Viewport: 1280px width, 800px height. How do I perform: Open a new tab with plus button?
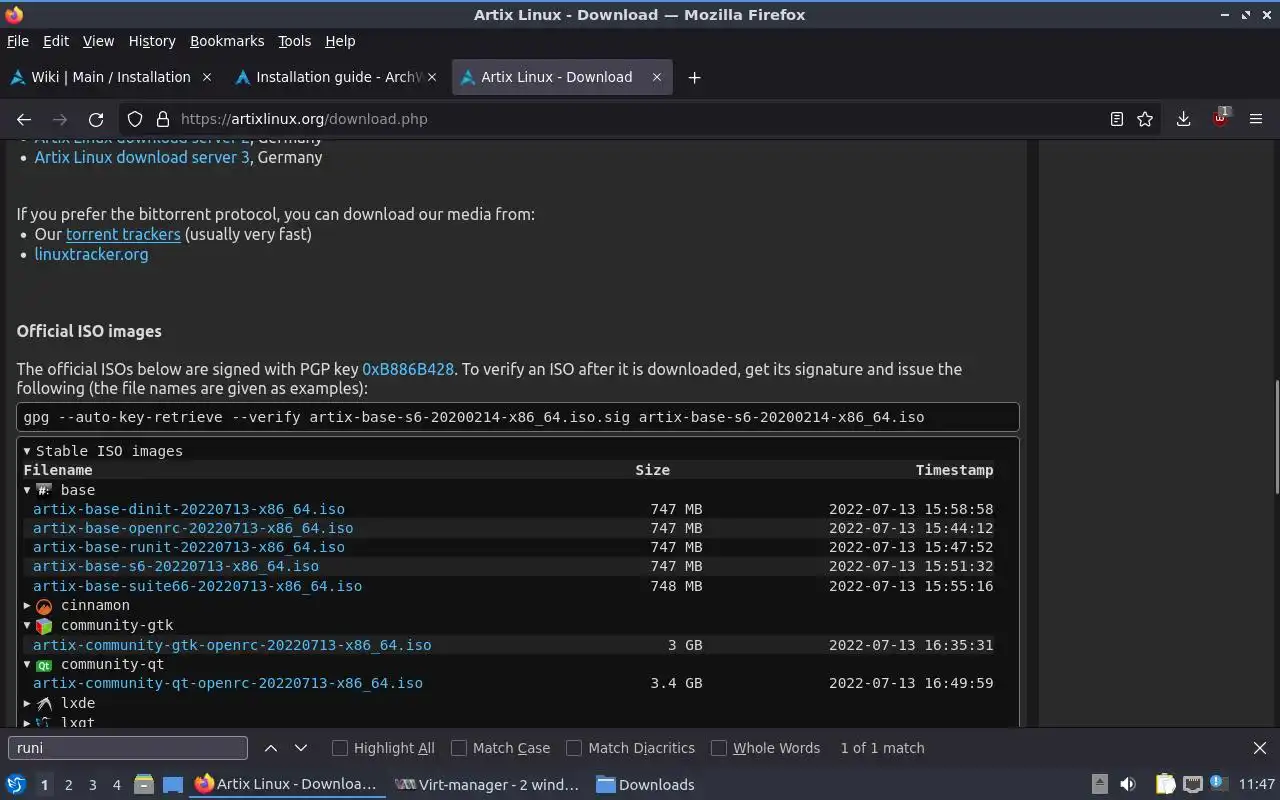click(694, 77)
